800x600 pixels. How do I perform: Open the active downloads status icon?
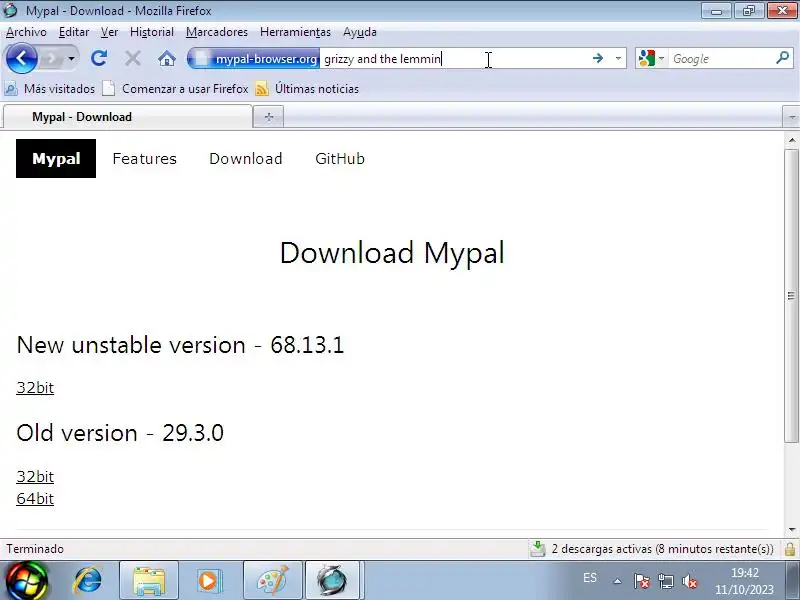[538, 549]
